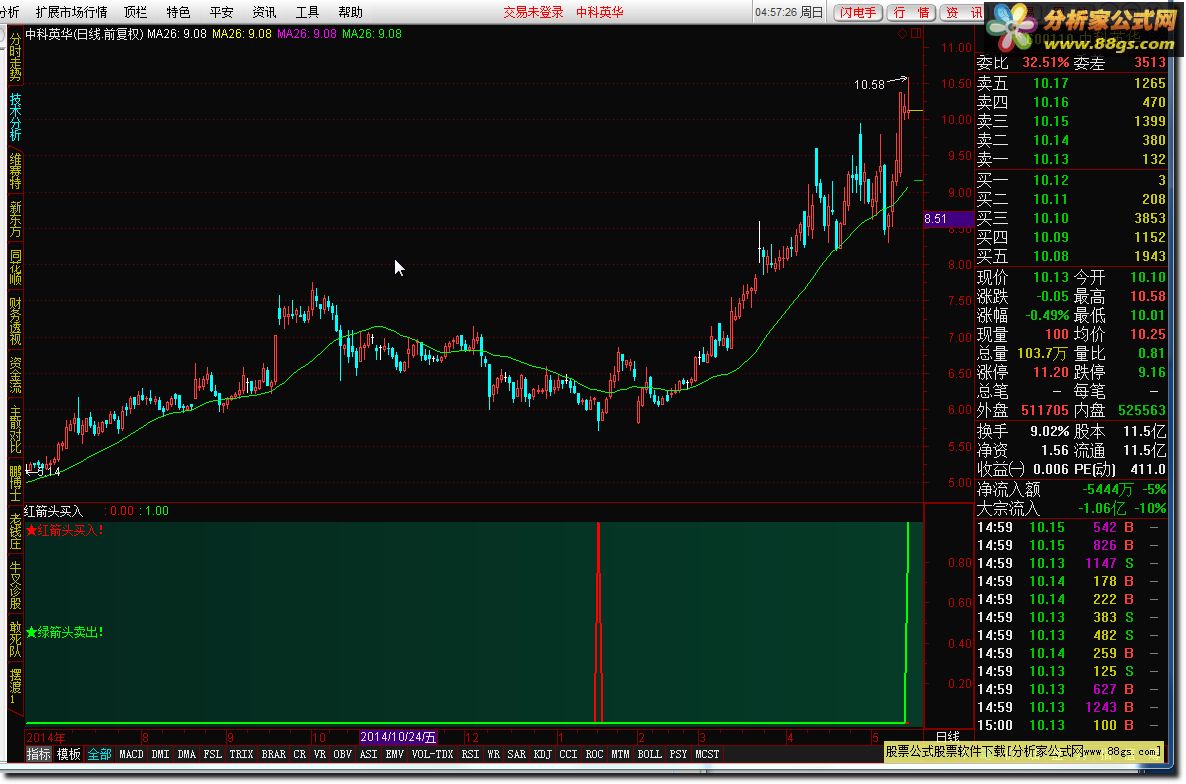Switch indicator to KDJ
The width and height of the screenshot is (1186, 784).
coord(542,754)
